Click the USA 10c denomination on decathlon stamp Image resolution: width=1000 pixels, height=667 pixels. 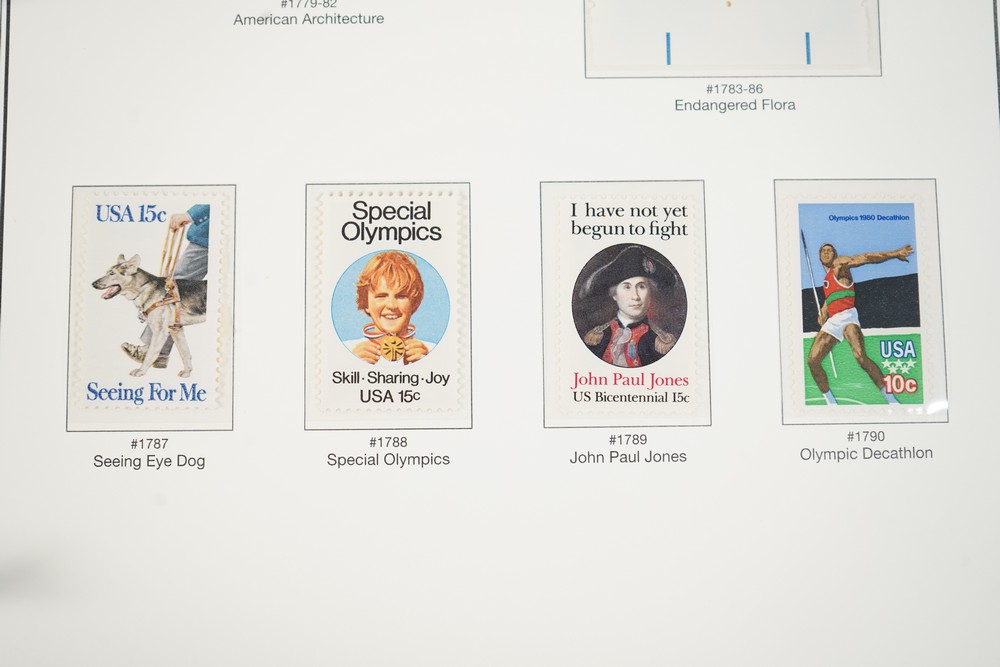899,366
